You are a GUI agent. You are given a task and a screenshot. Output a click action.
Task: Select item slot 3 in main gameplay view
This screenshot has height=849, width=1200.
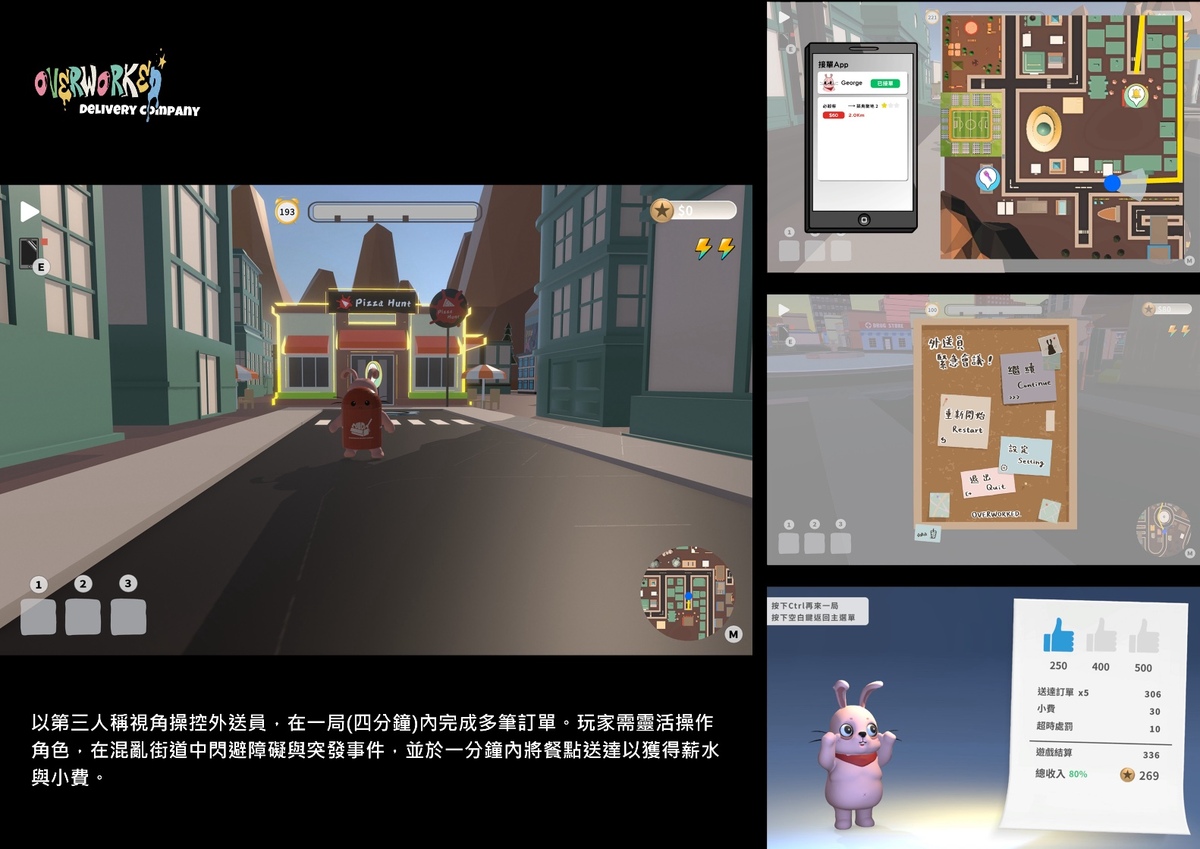coord(128,616)
